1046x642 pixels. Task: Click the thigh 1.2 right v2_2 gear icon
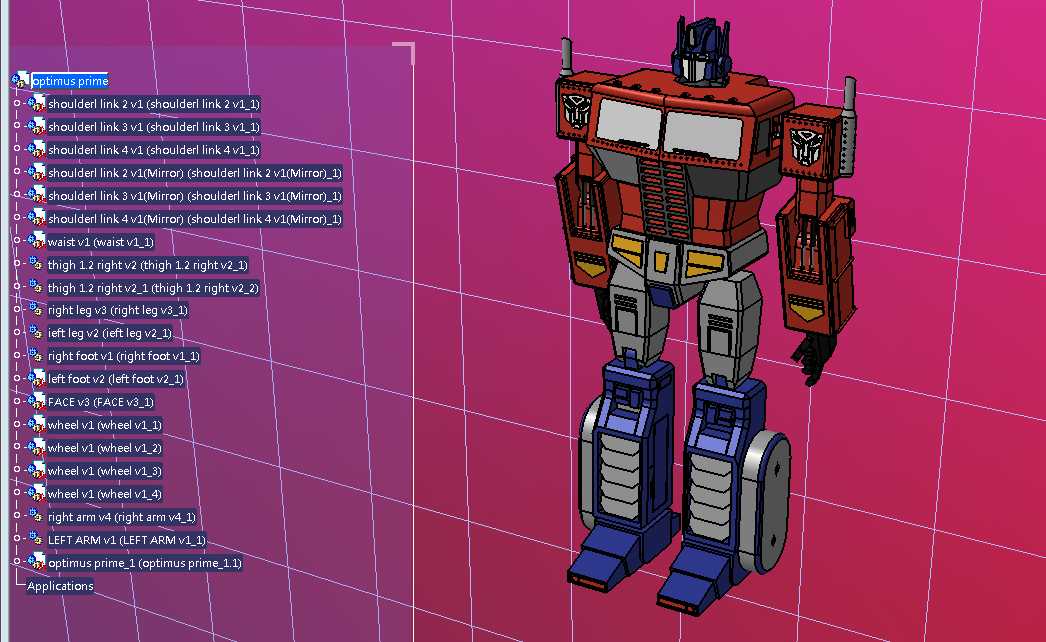[36, 287]
